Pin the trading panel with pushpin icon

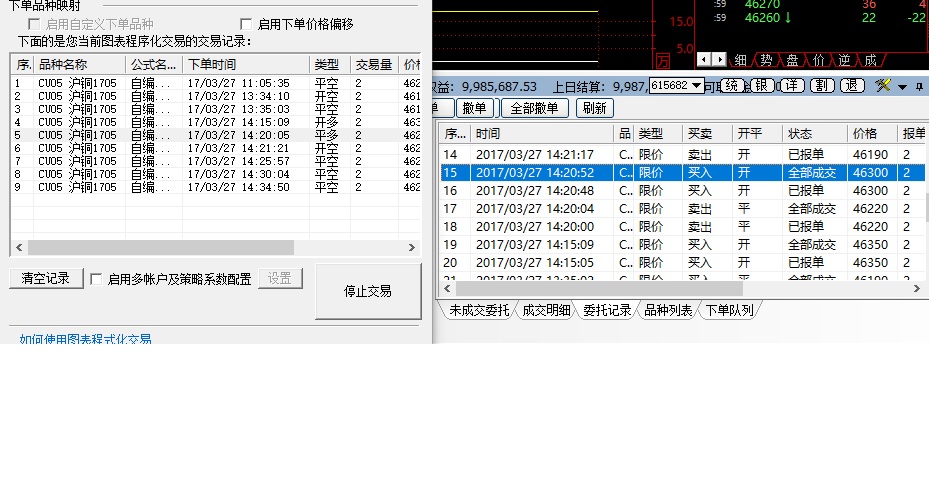tap(919, 87)
